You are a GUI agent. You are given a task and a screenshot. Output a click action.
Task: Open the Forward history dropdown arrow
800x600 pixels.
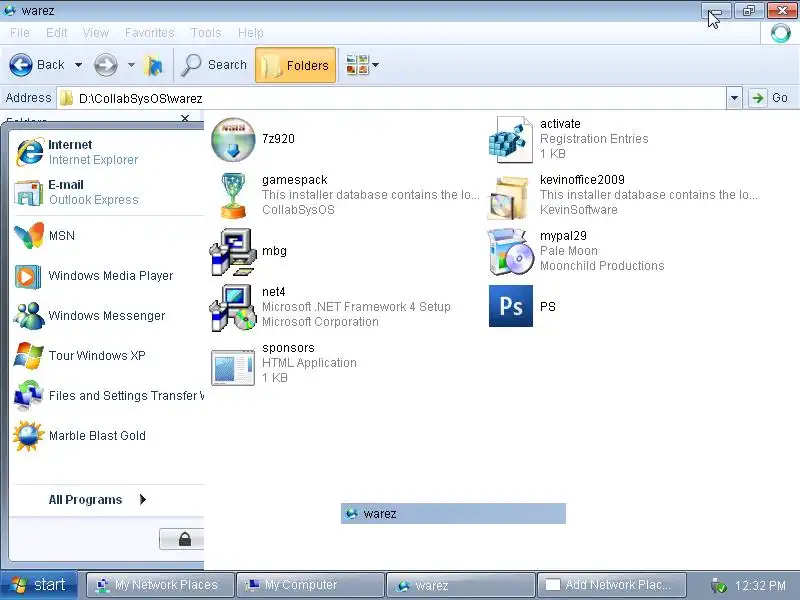point(131,65)
